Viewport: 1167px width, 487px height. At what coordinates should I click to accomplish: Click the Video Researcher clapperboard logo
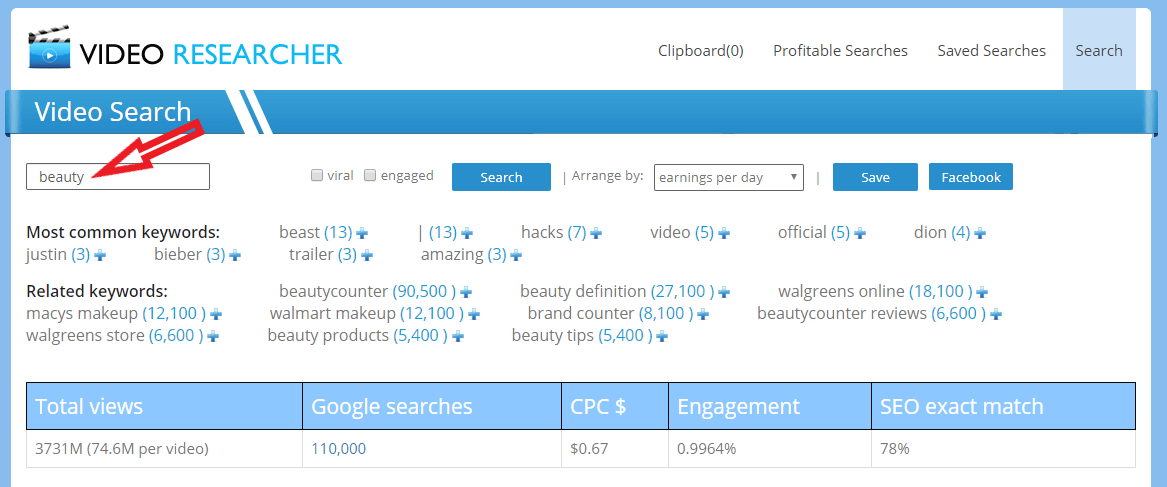pyautogui.click(x=49, y=49)
